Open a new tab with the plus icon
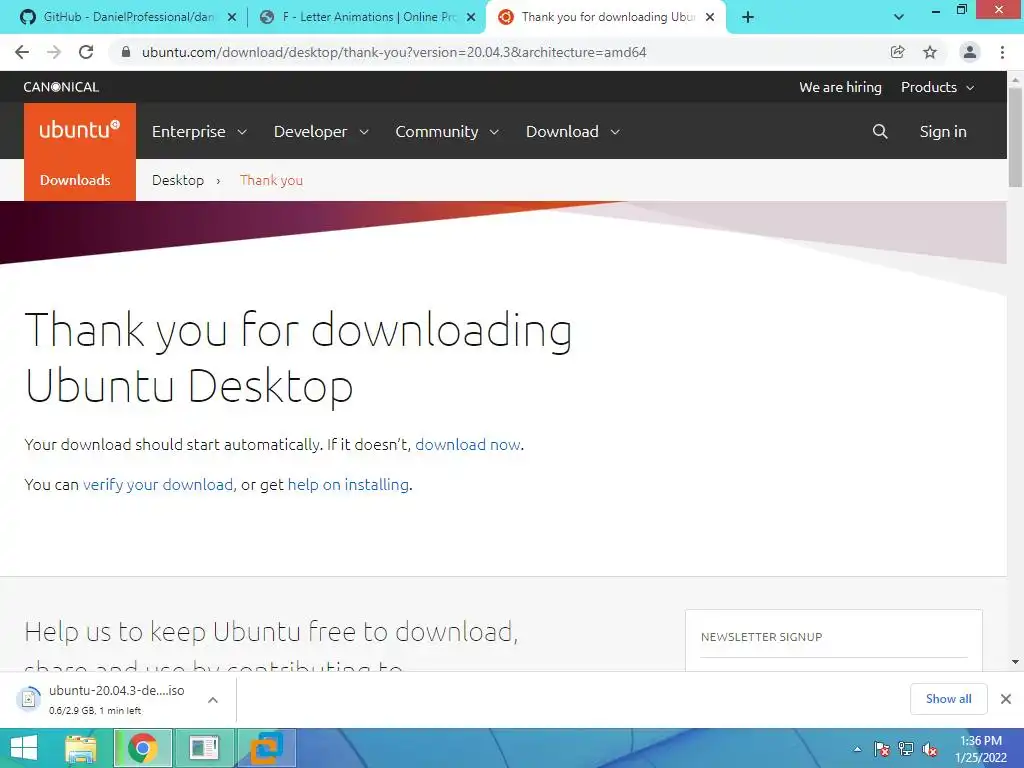The height and width of the screenshot is (768, 1024). [x=748, y=17]
